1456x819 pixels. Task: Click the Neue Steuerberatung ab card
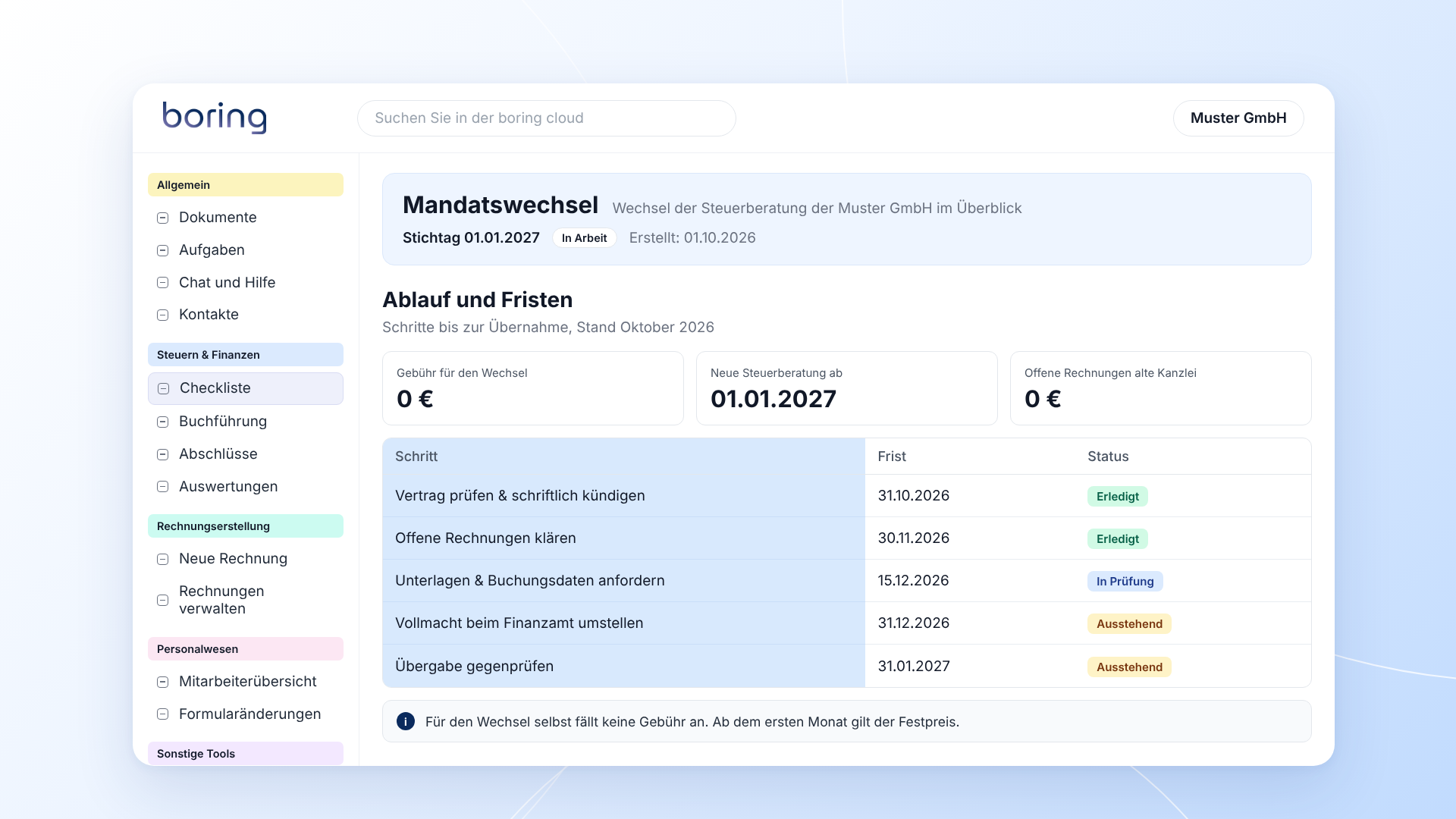click(847, 388)
